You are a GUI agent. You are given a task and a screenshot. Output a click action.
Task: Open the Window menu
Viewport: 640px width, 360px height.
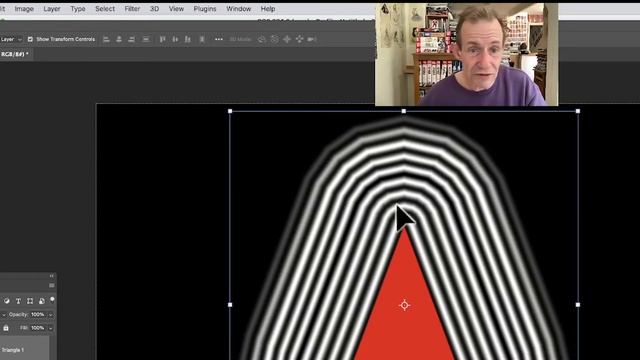click(239, 9)
